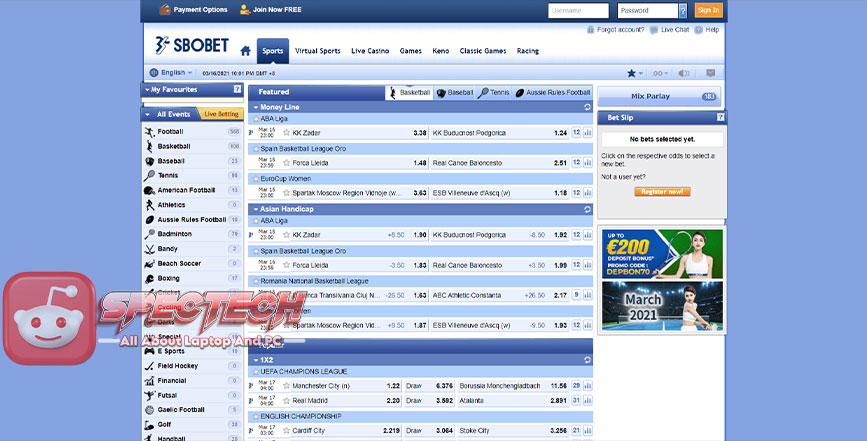
Task: Favourite the ABA Liga league under Money Line
Action: click(255, 119)
